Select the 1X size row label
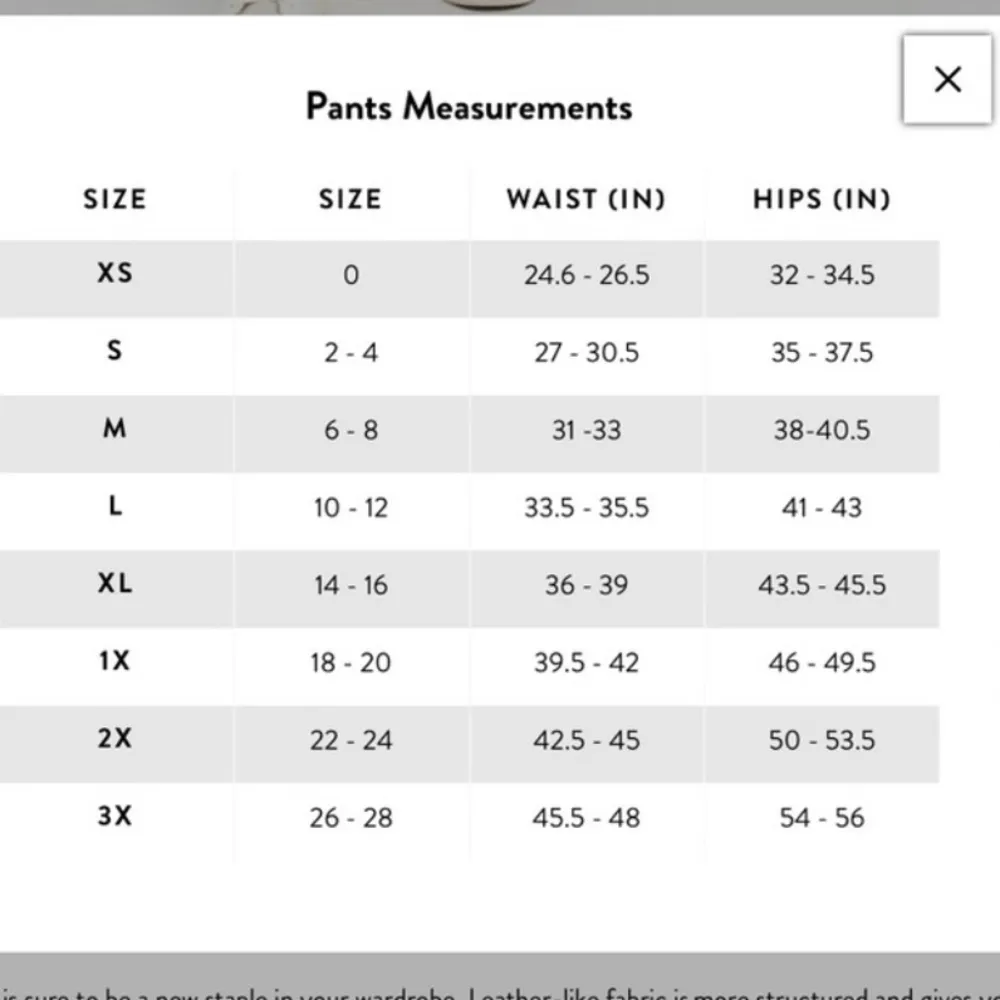The height and width of the screenshot is (1000, 1000). click(x=115, y=661)
